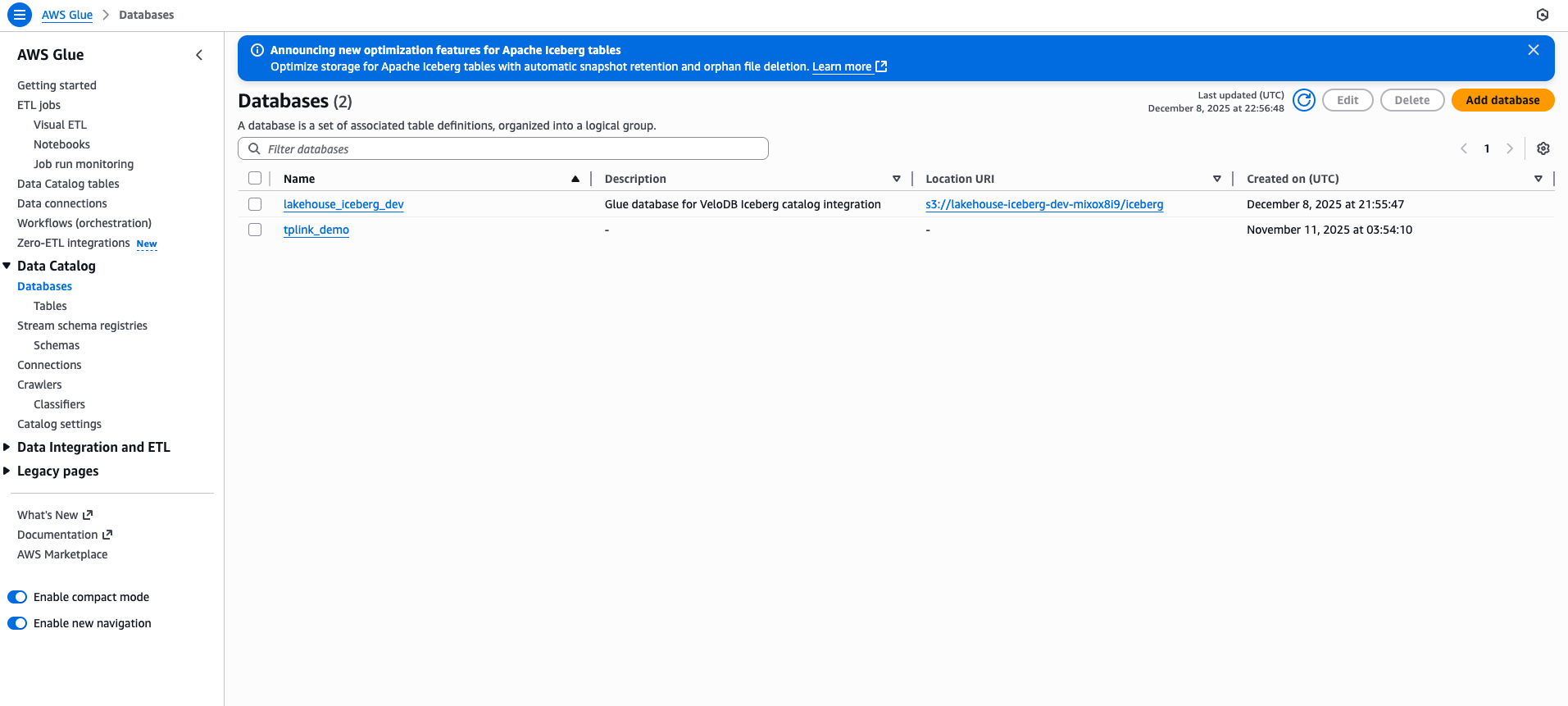Image resolution: width=1568 pixels, height=706 pixels.
Task: Click AWS Glue breadcrumb link
Action: (x=67, y=15)
